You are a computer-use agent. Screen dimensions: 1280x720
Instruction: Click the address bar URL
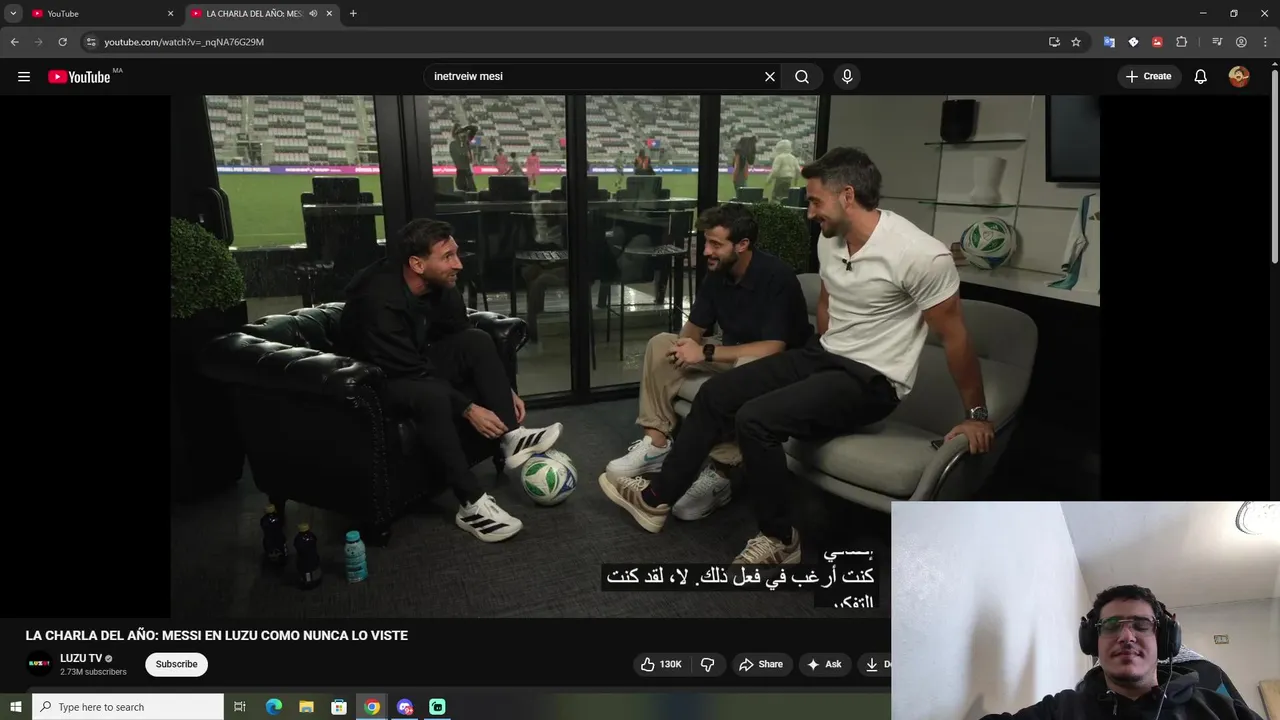click(x=184, y=42)
